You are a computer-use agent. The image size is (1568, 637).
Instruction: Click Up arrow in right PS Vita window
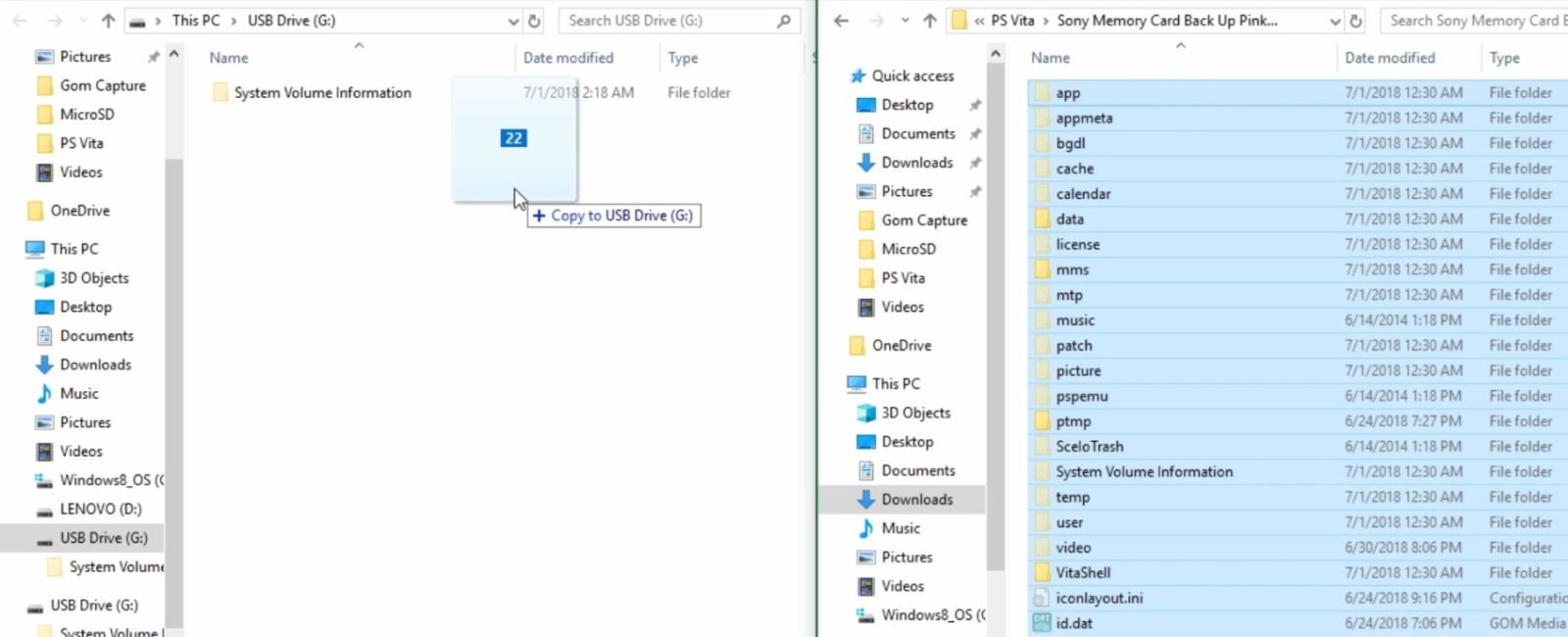click(929, 21)
